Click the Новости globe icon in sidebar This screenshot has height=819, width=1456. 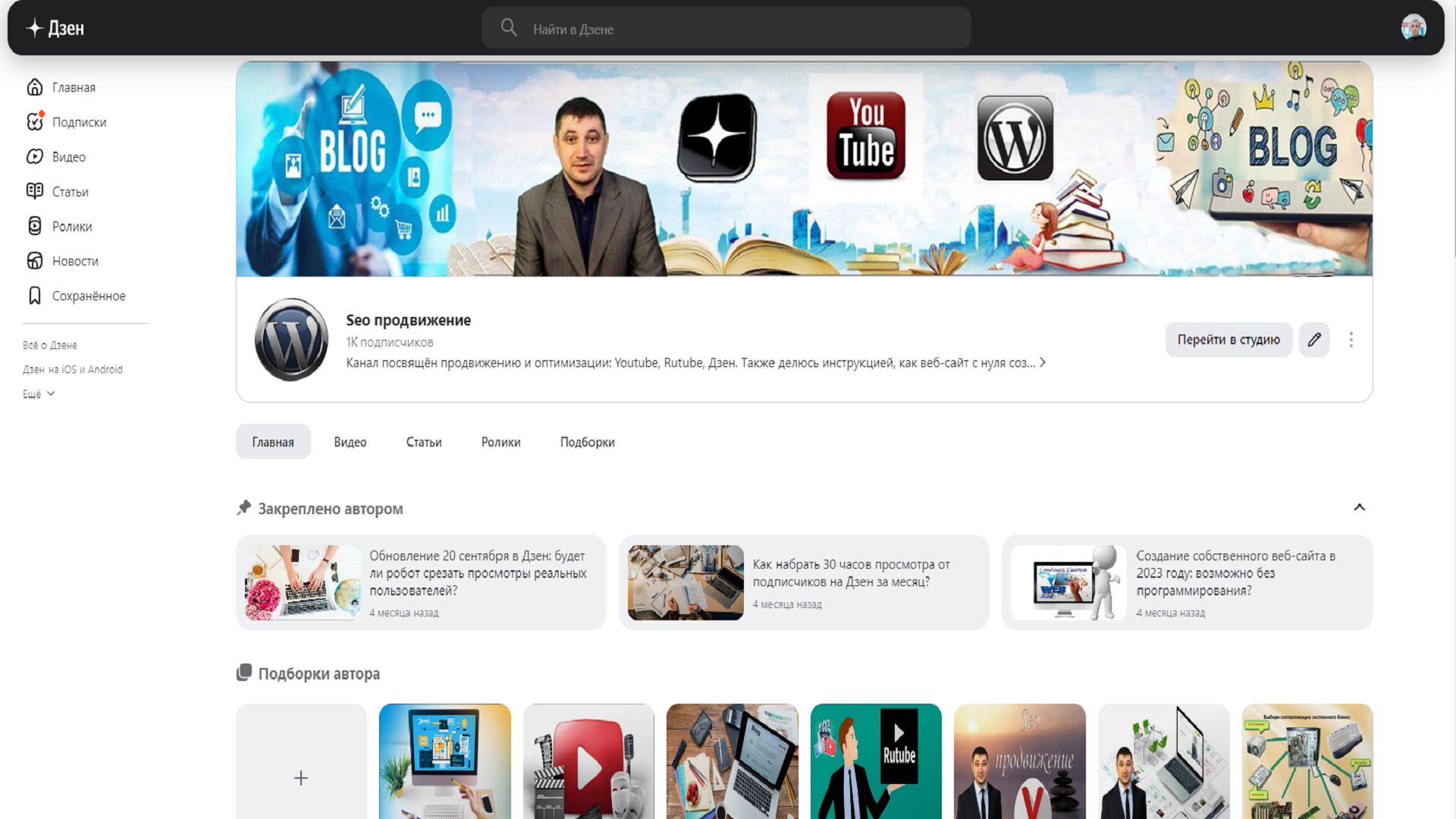35,261
